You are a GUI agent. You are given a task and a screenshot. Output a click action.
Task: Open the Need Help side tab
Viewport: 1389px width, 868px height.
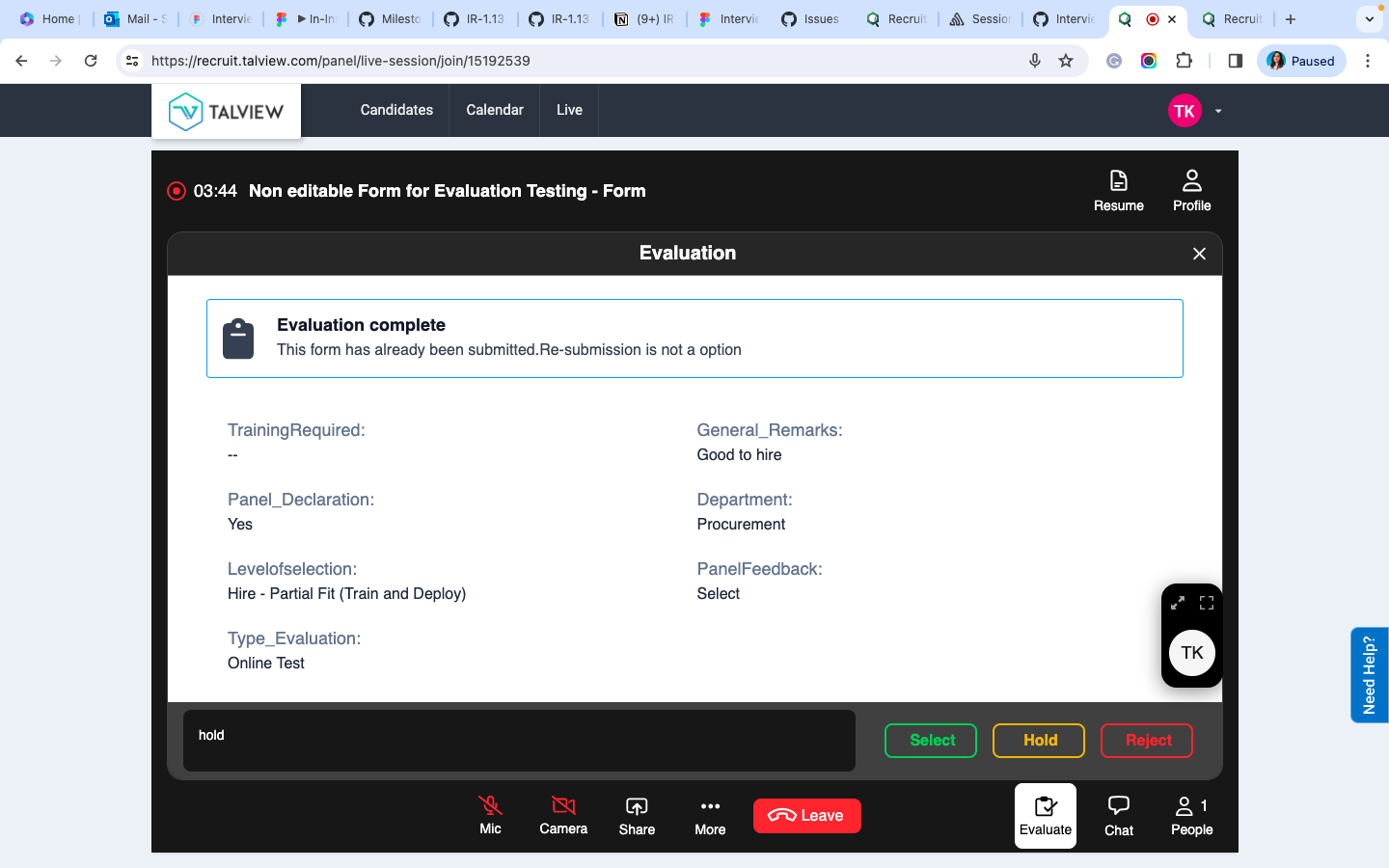[1370, 675]
